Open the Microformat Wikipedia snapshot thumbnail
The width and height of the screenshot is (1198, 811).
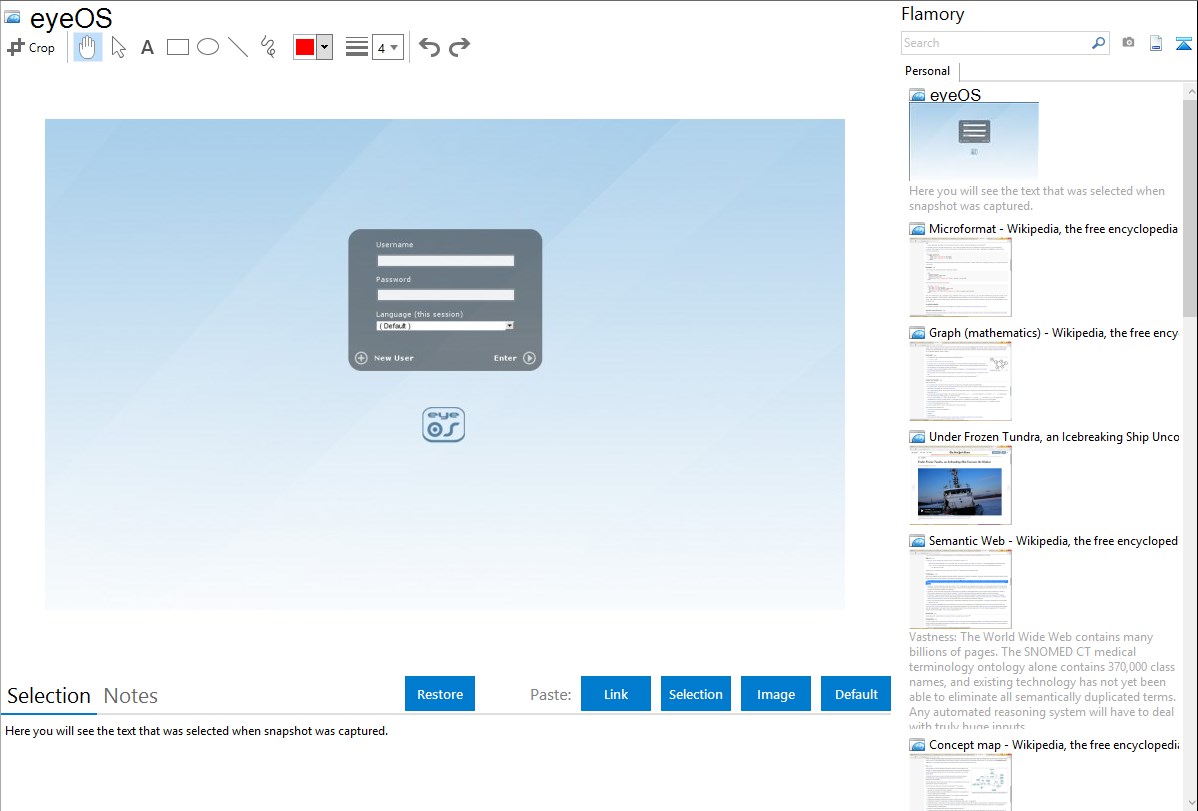960,277
